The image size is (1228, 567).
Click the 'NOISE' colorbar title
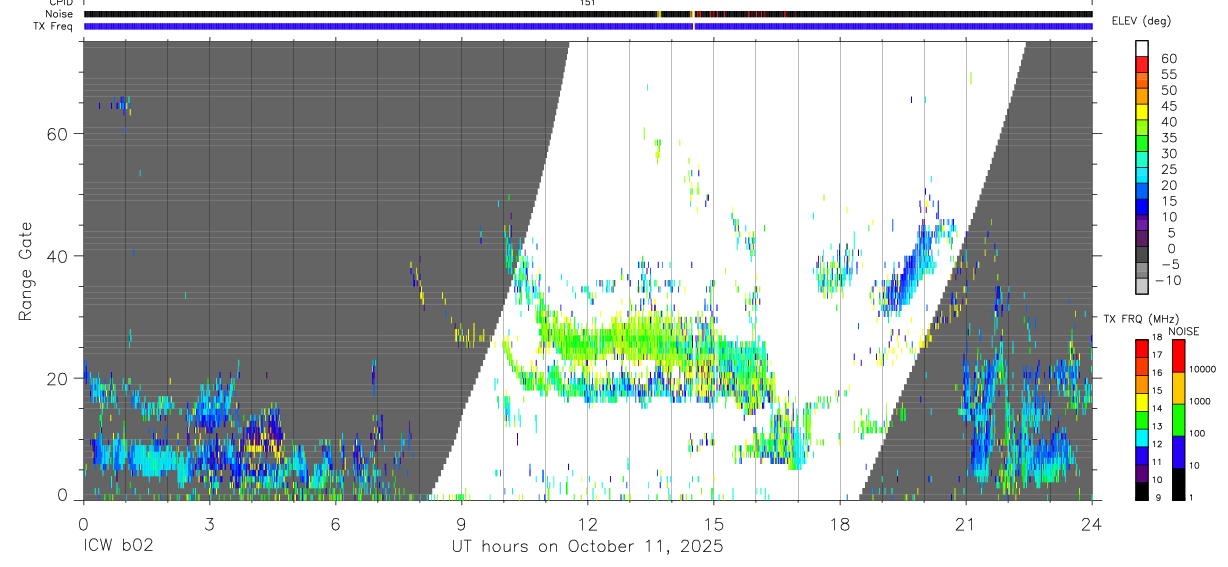click(x=1183, y=331)
